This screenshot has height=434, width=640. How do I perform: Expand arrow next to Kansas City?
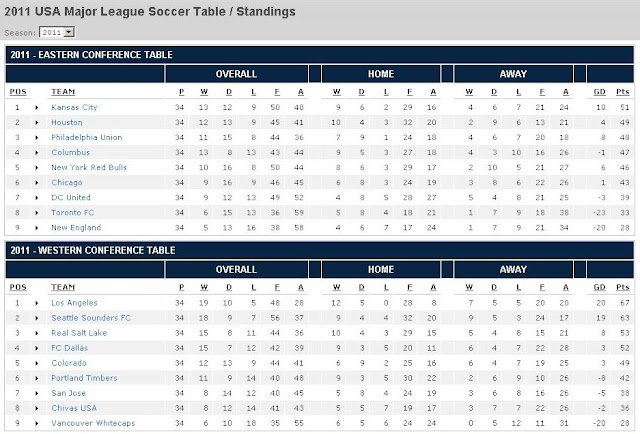click(37, 108)
